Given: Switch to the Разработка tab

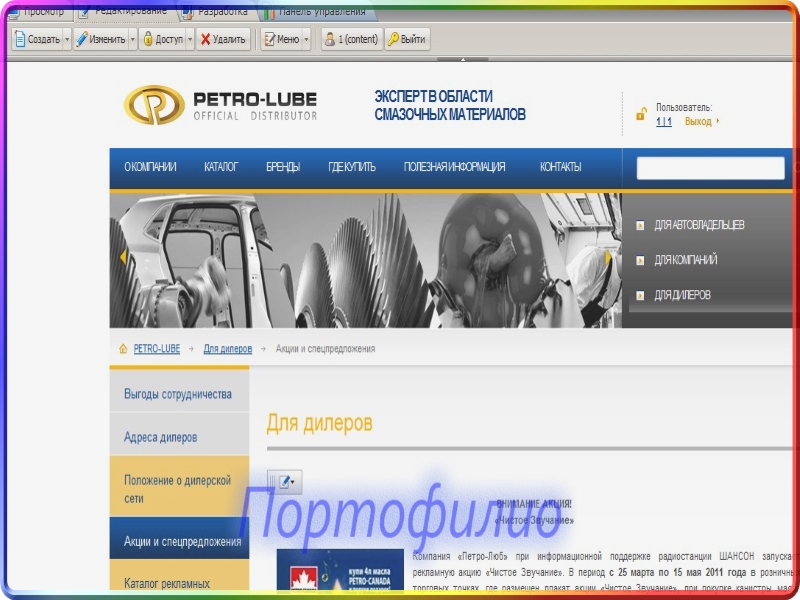Looking at the screenshot, I should pyautogui.click(x=217, y=12).
